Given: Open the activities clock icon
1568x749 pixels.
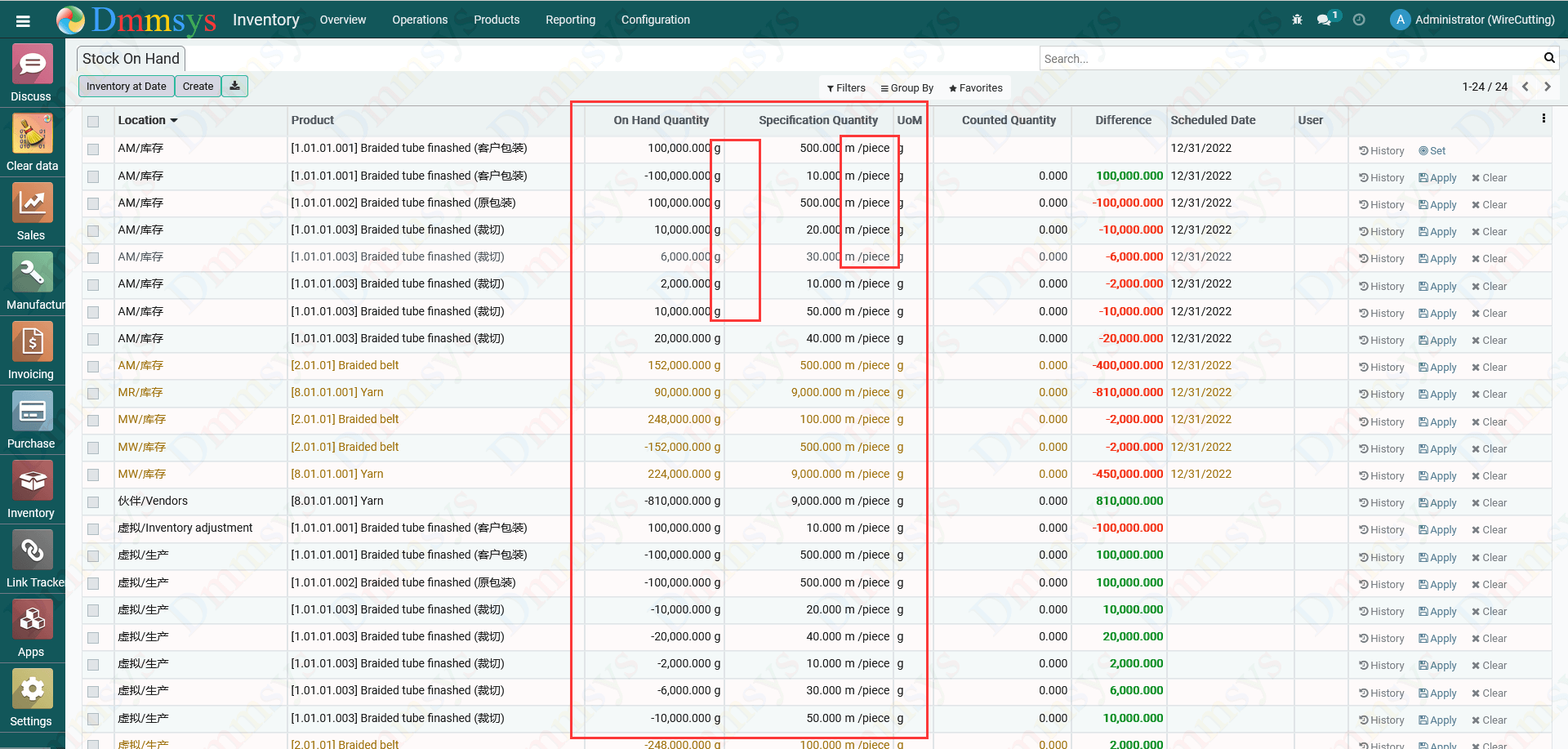Looking at the screenshot, I should coord(1359,20).
